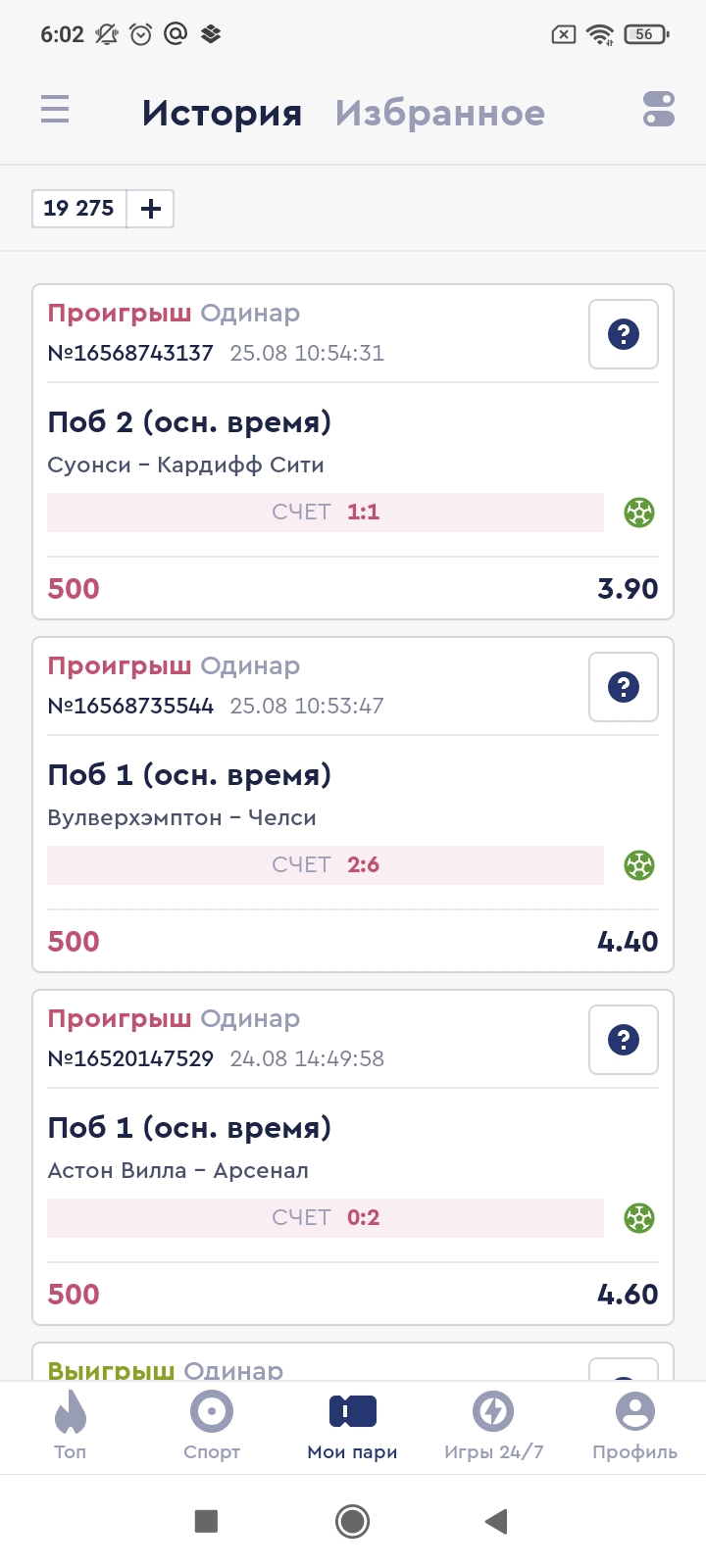Open help for bet №16568743137
This screenshot has width=706, height=1568.
(x=624, y=334)
